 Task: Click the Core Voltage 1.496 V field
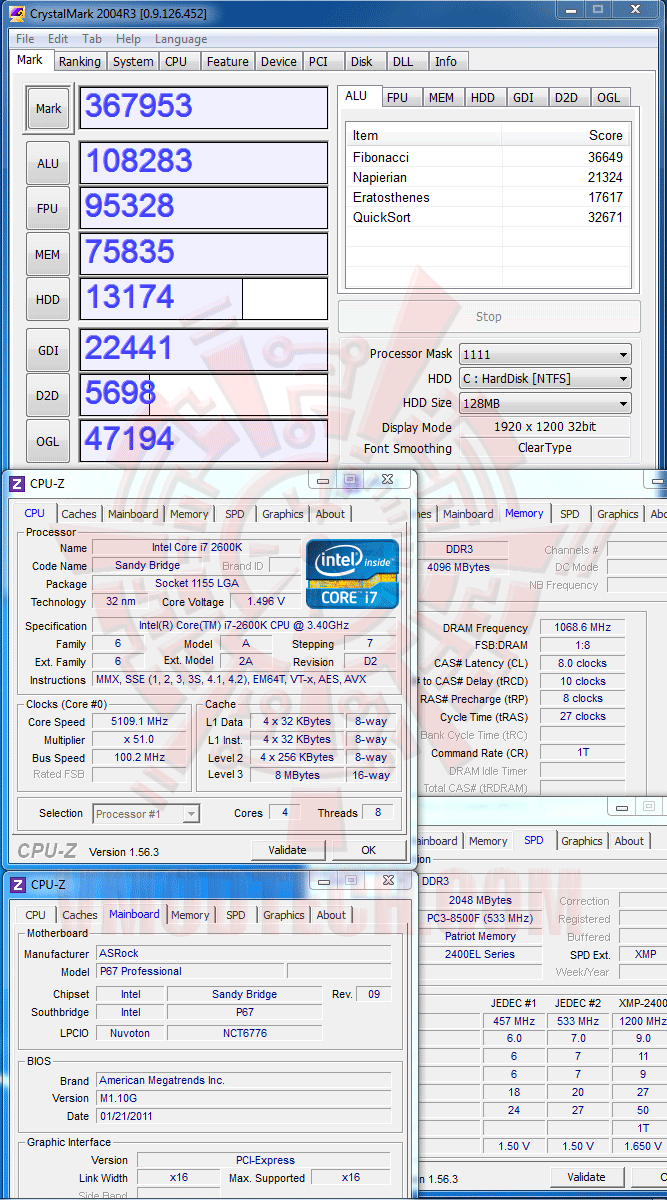click(265, 602)
